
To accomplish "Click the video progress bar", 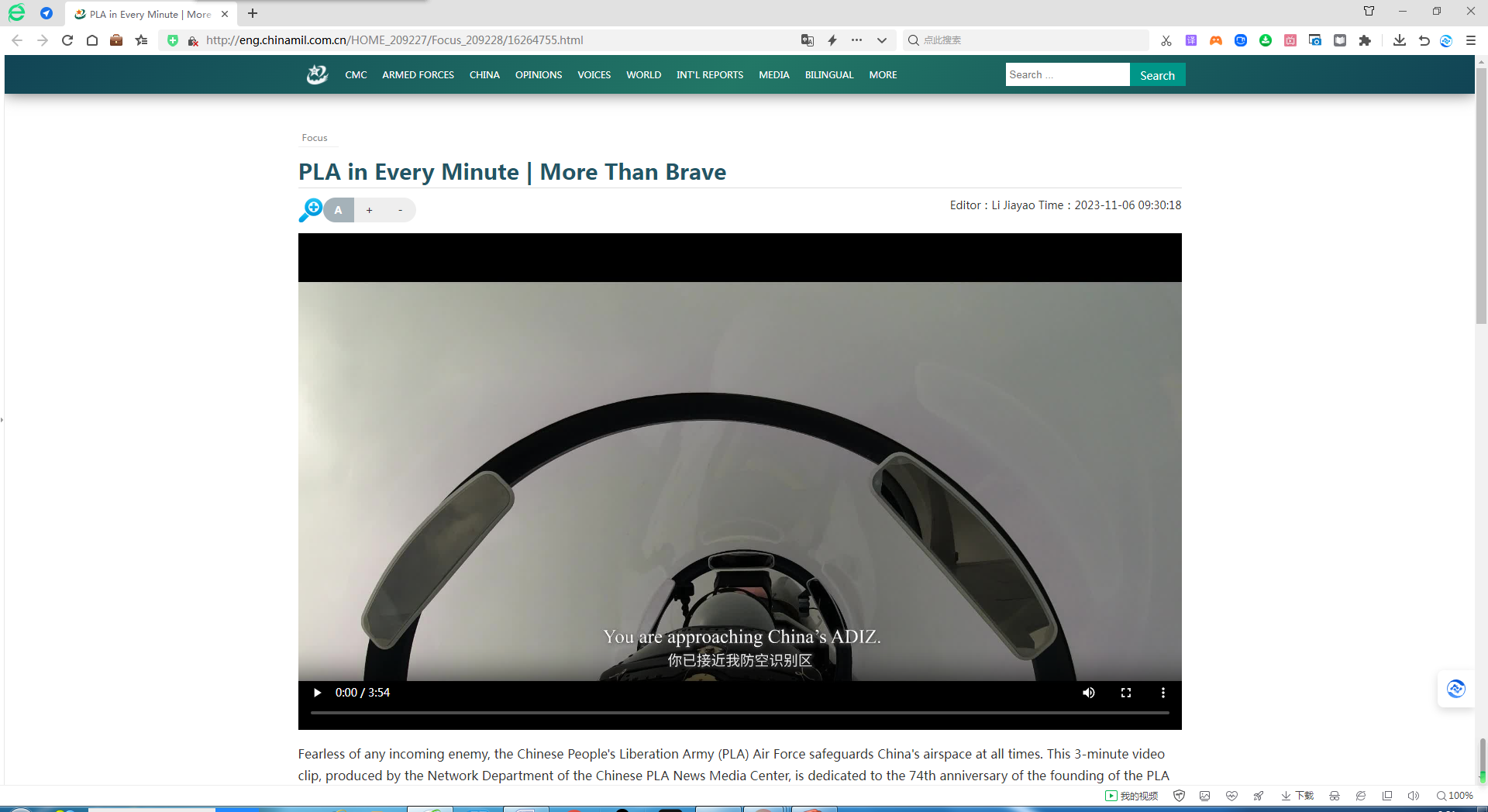I will click(740, 713).
